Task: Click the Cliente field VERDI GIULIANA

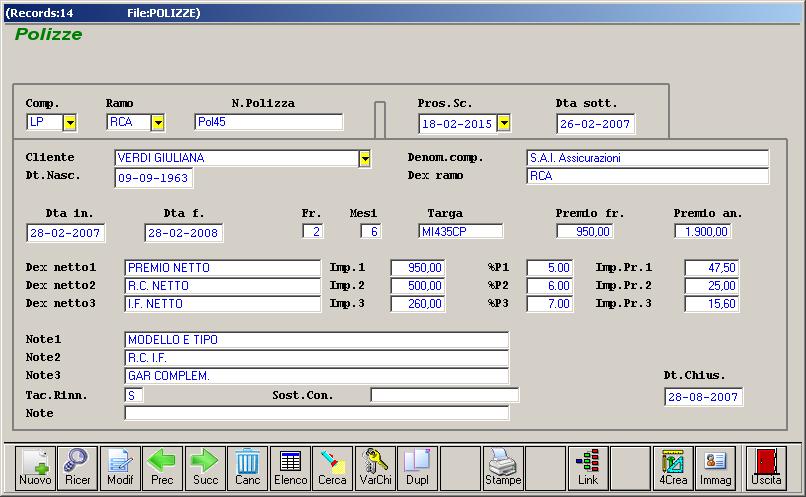Action: click(x=236, y=158)
